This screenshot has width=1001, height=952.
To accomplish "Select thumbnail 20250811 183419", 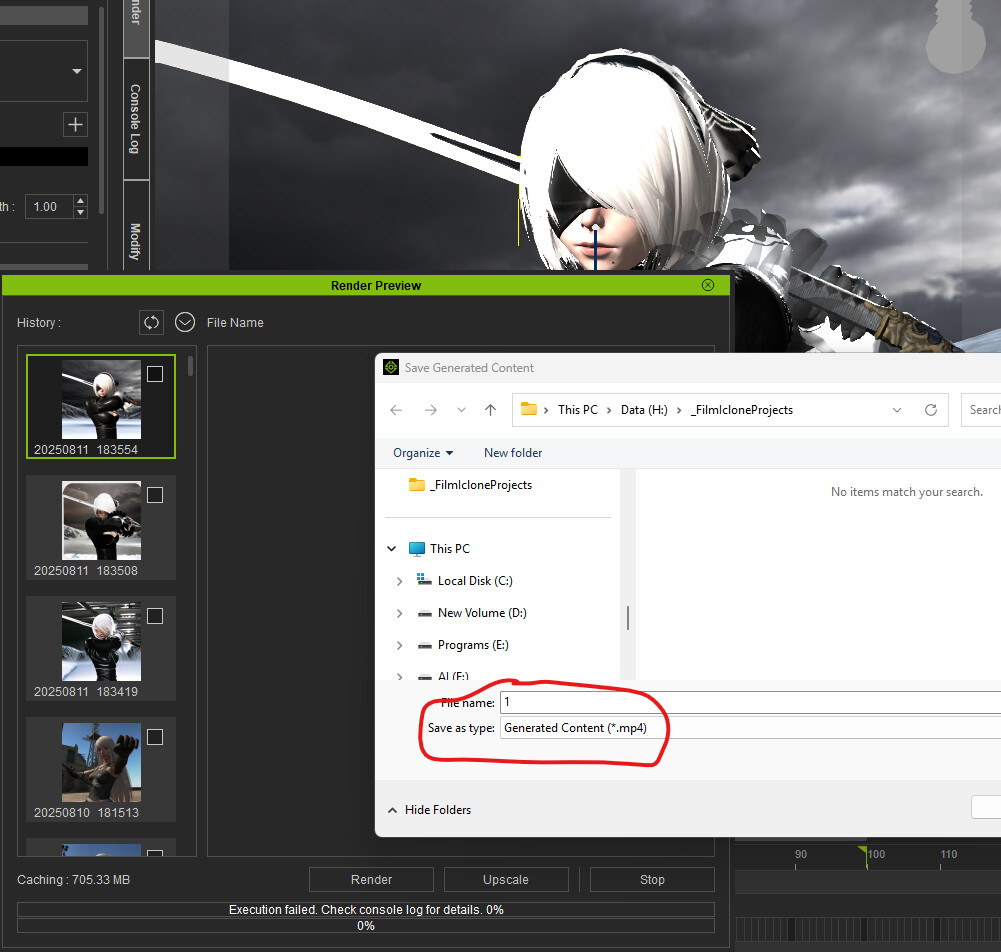I will (101, 642).
